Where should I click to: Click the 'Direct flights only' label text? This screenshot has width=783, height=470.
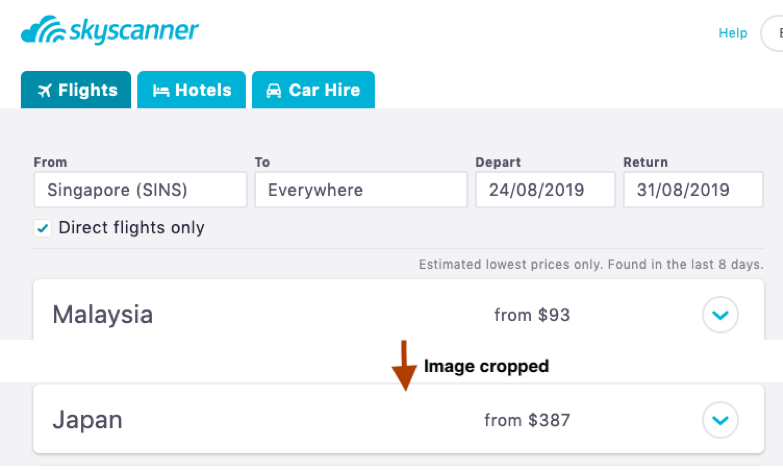131,228
